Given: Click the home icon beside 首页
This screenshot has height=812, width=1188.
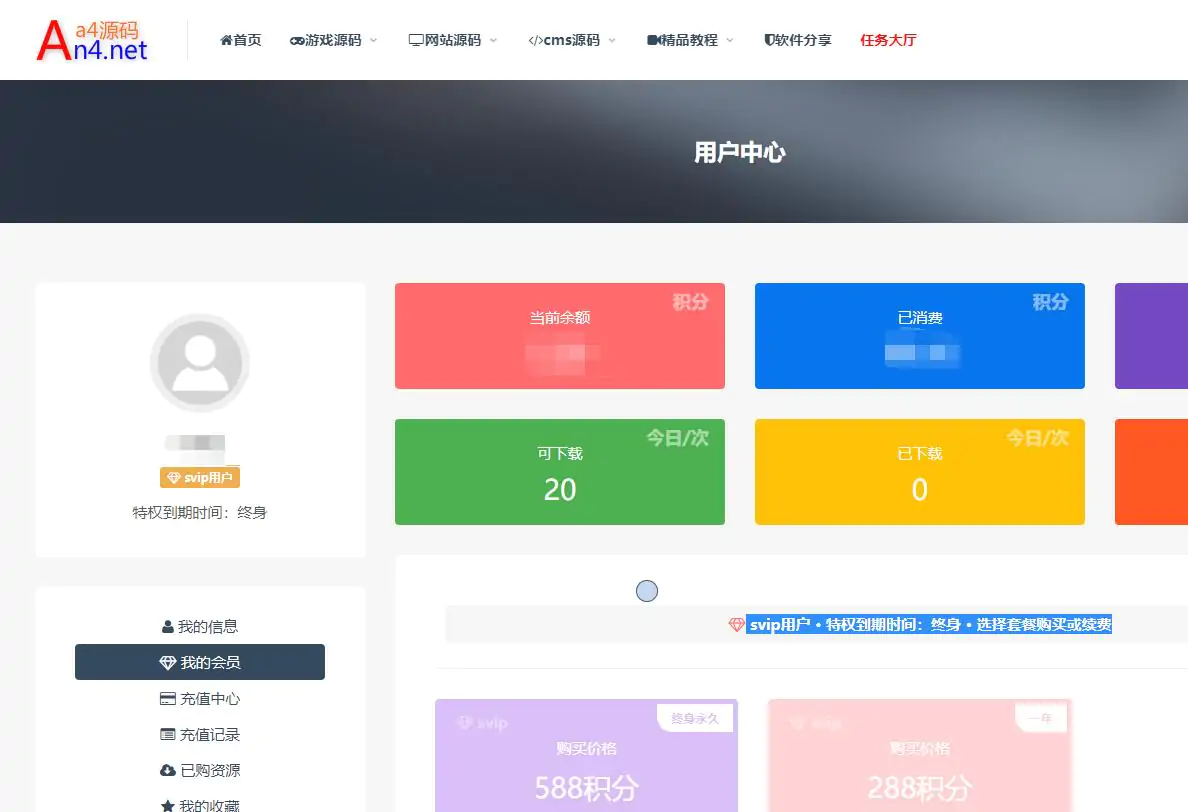Looking at the screenshot, I should click(226, 40).
